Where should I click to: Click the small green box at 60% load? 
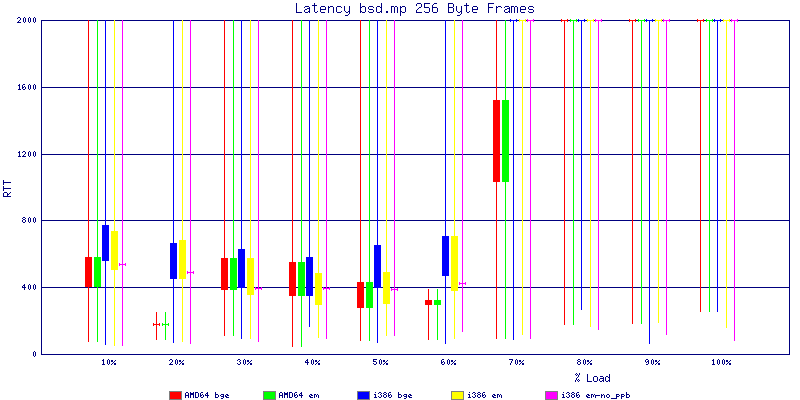pos(437,303)
